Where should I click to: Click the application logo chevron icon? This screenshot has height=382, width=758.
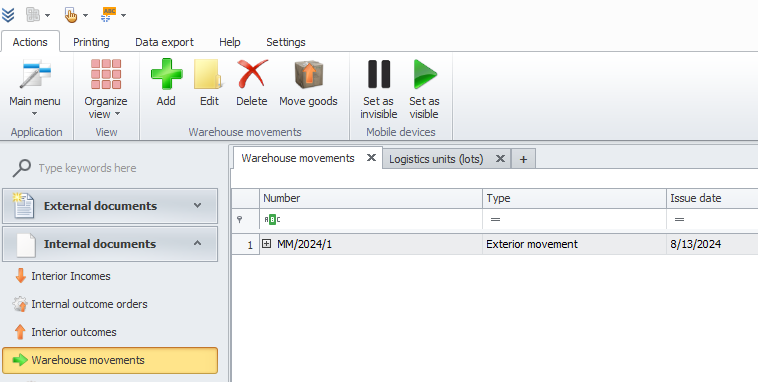(8, 15)
